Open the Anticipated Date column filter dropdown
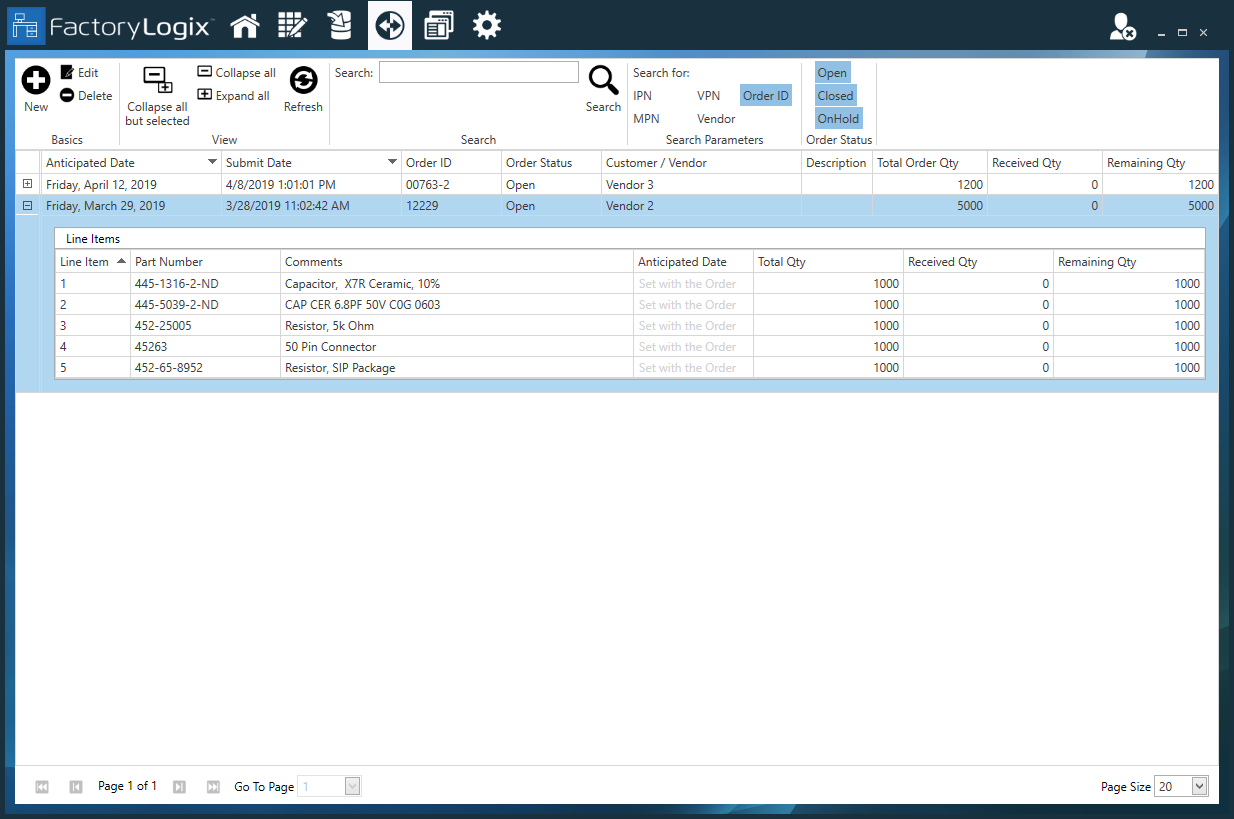Viewport: 1234px width, 819px height. click(211, 161)
